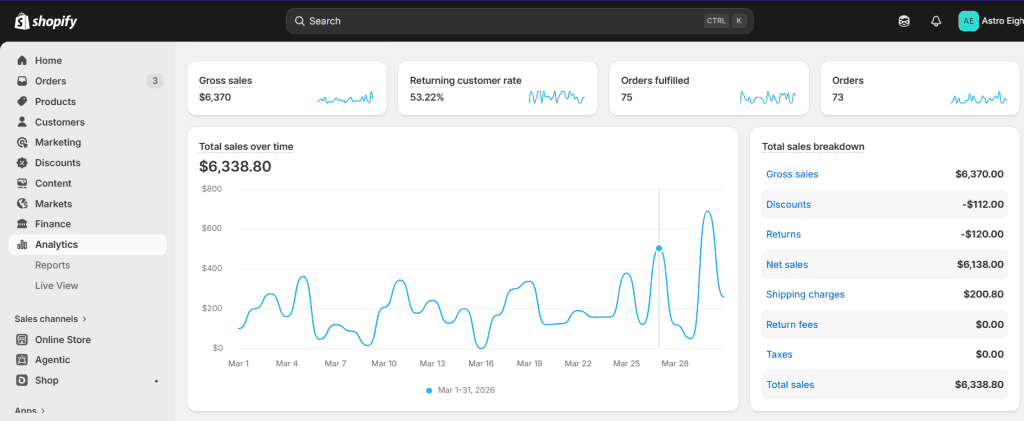
Task: Click the $200.80 shipping charges amount
Action: (984, 294)
